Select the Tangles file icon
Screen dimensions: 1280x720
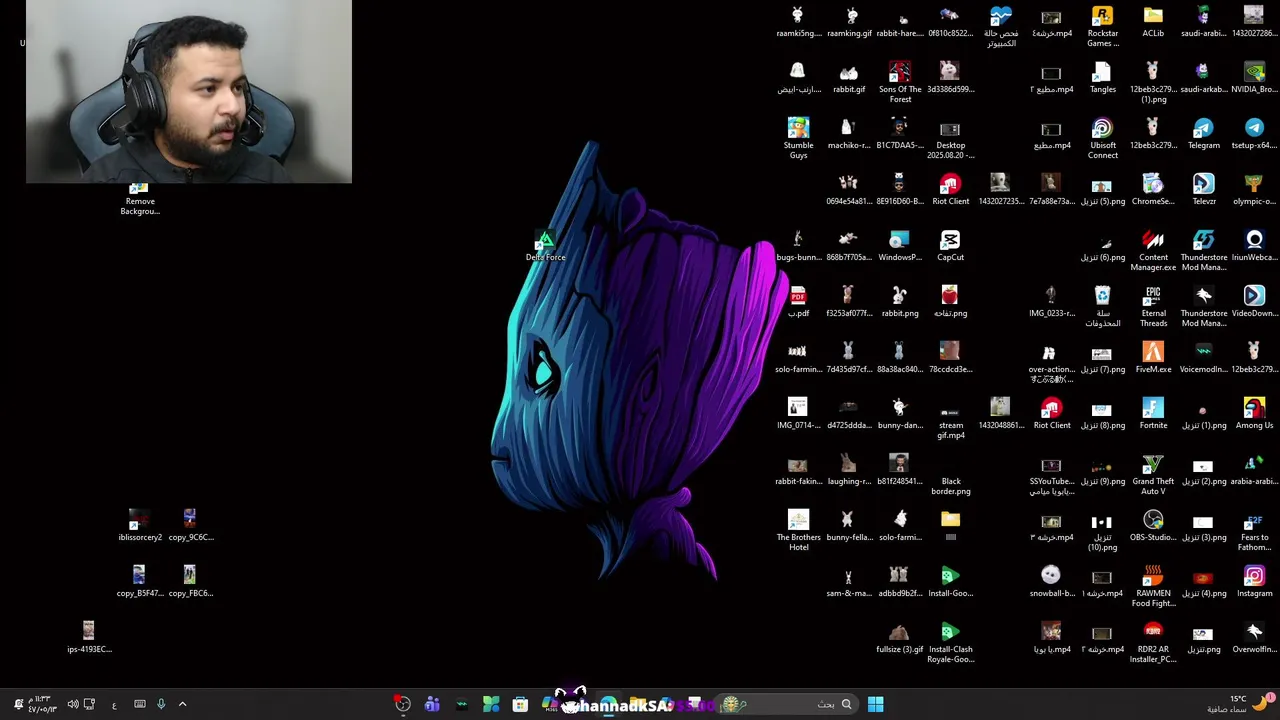[1102, 77]
